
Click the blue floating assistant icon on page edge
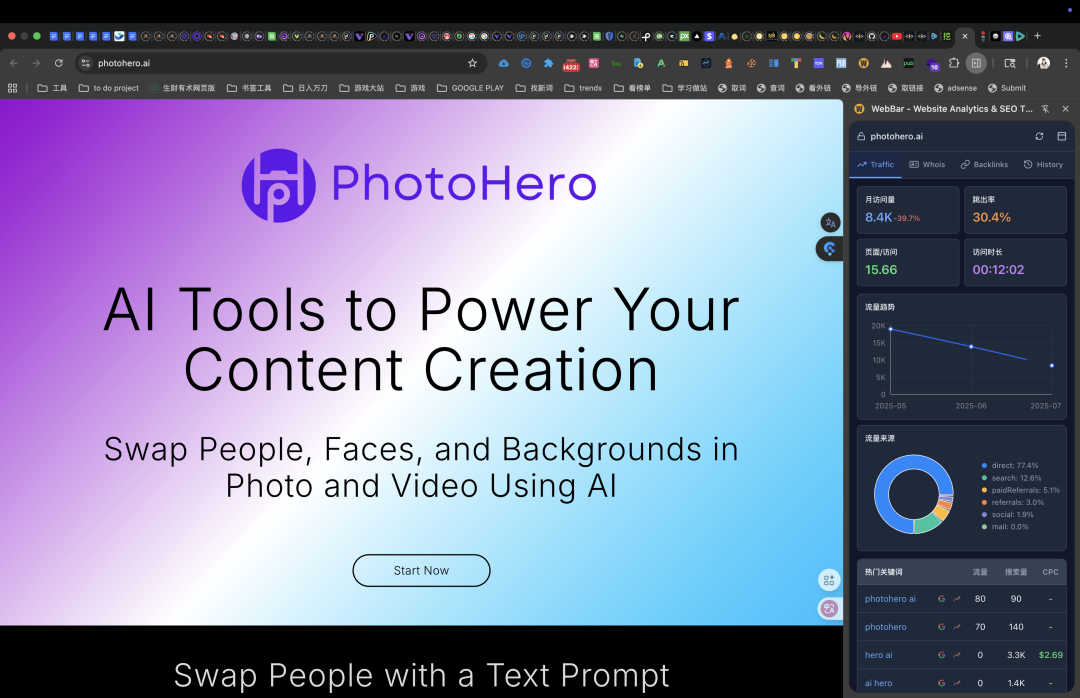(829, 249)
